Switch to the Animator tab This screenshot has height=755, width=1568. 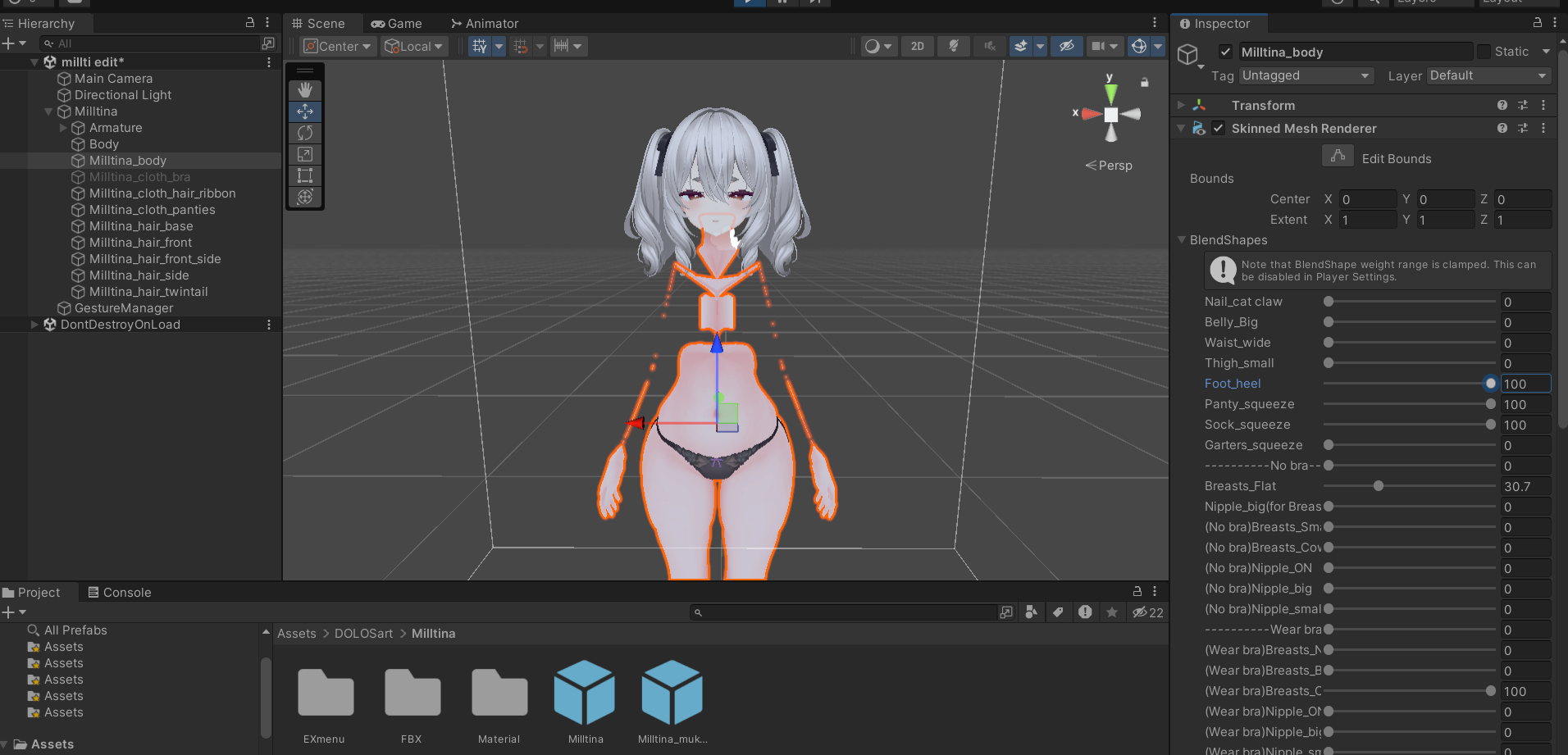(485, 24)
